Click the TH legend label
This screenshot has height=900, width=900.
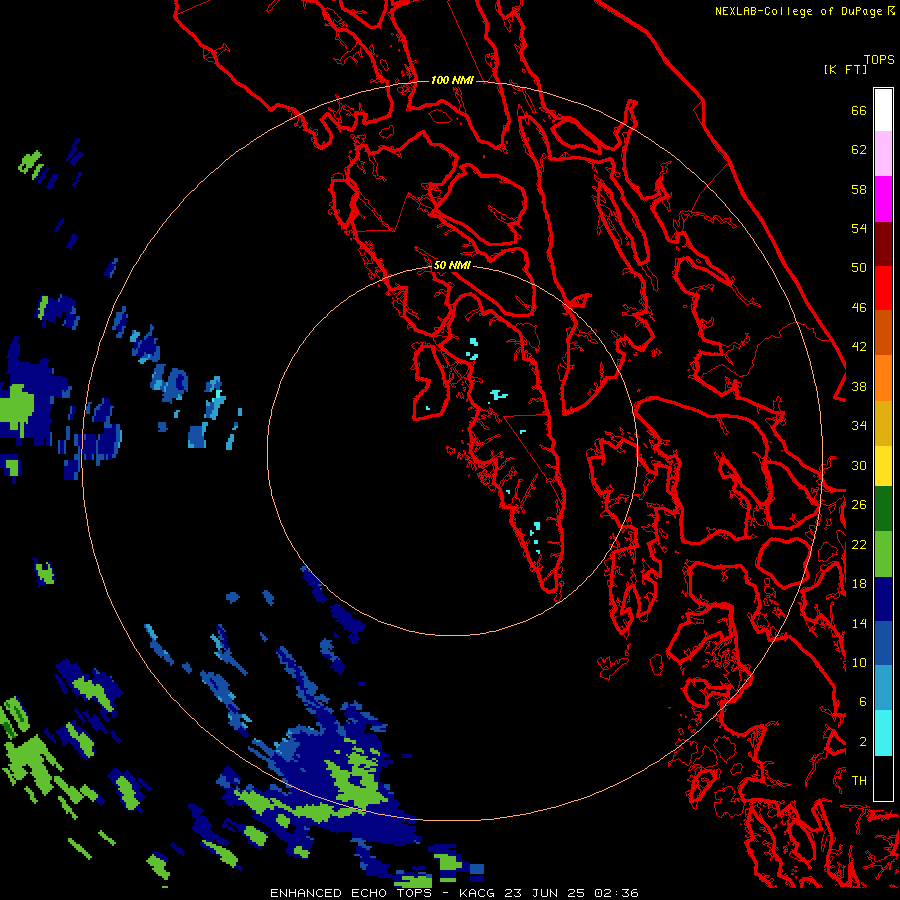pos(859,781)
